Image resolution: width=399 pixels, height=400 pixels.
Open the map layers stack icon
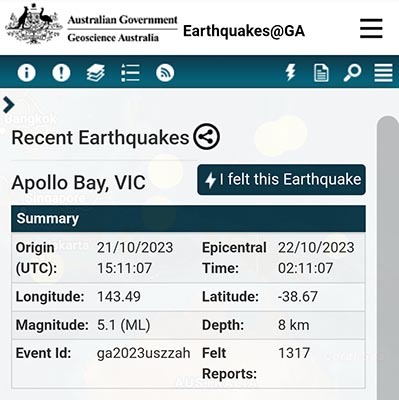click(x=96, y=72)
